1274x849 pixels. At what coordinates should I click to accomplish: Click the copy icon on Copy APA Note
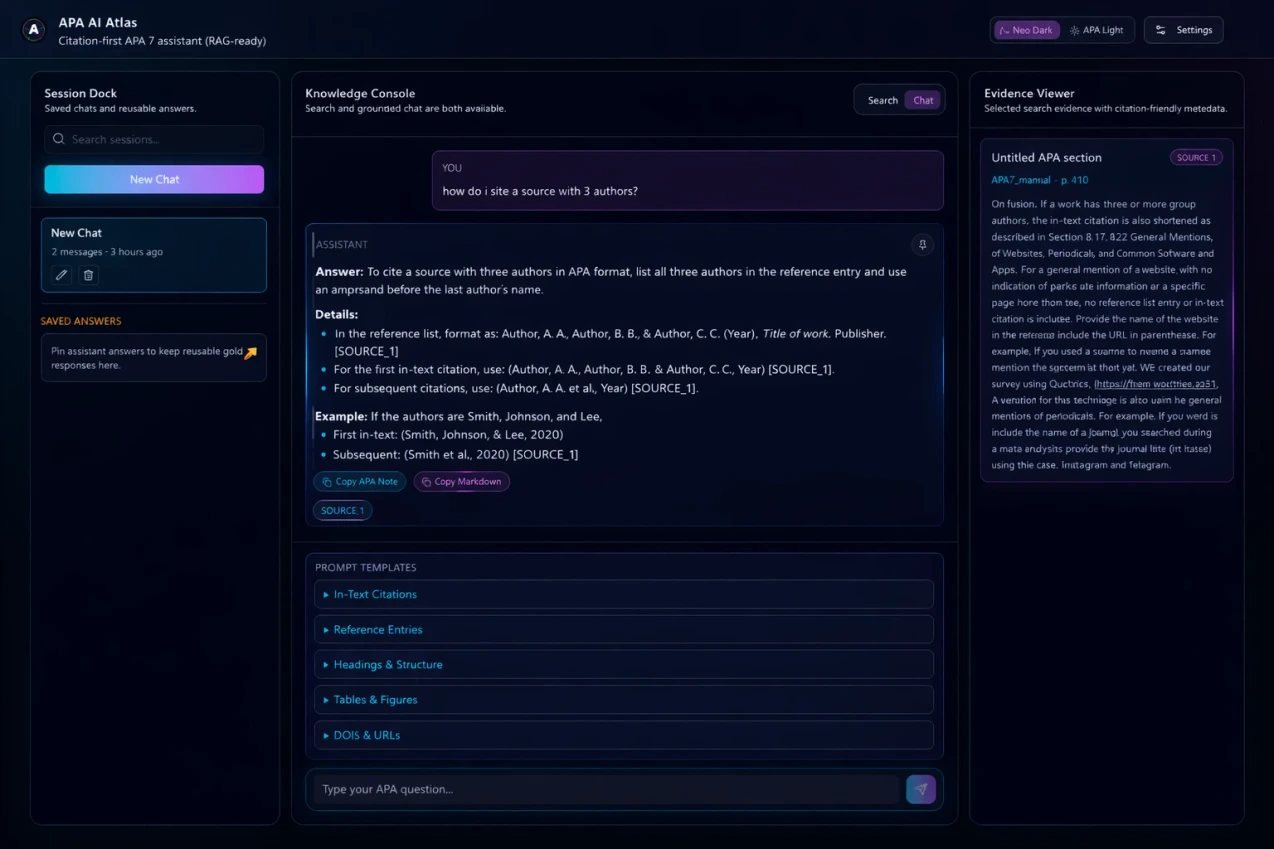327,482
